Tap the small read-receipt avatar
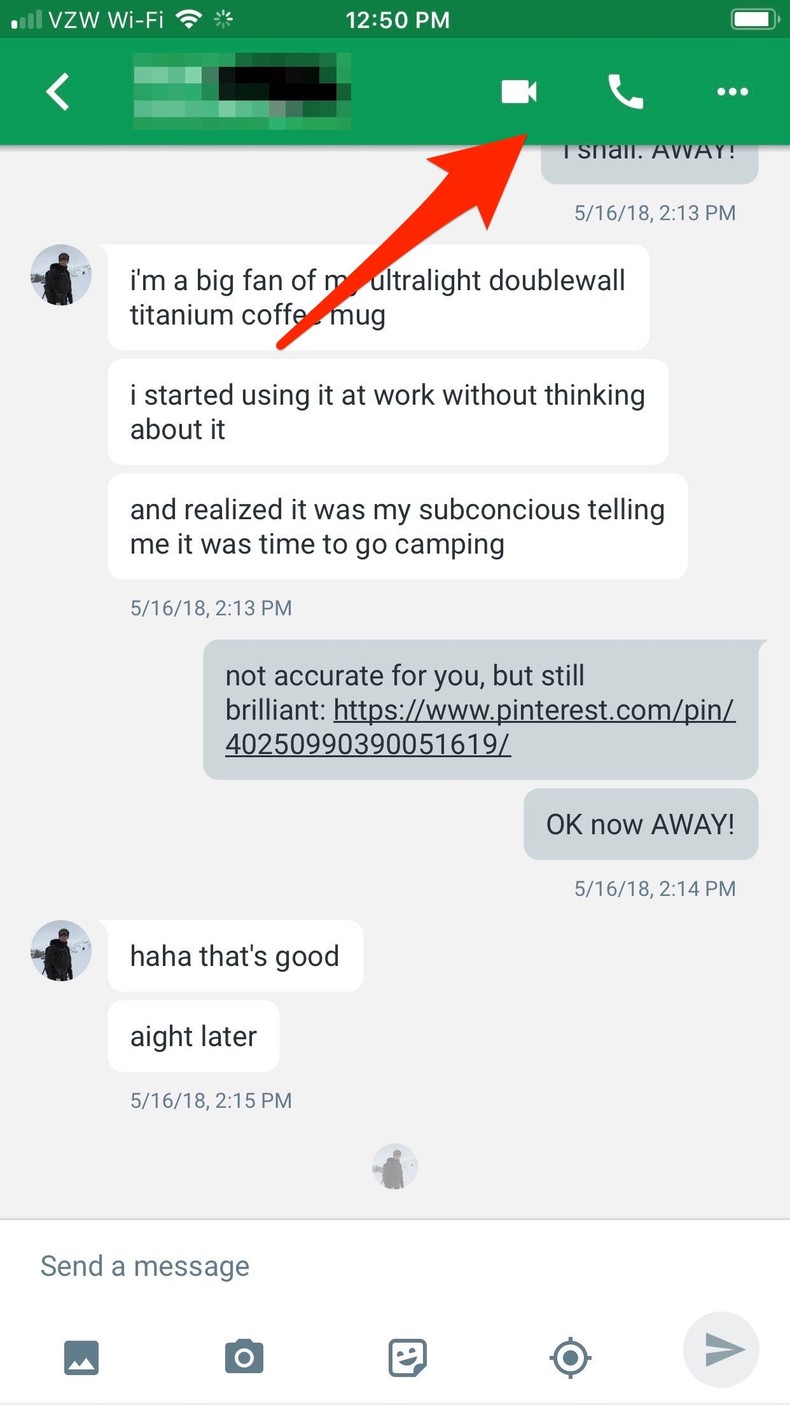The image size is (790, 1405). pos(395,1166)
